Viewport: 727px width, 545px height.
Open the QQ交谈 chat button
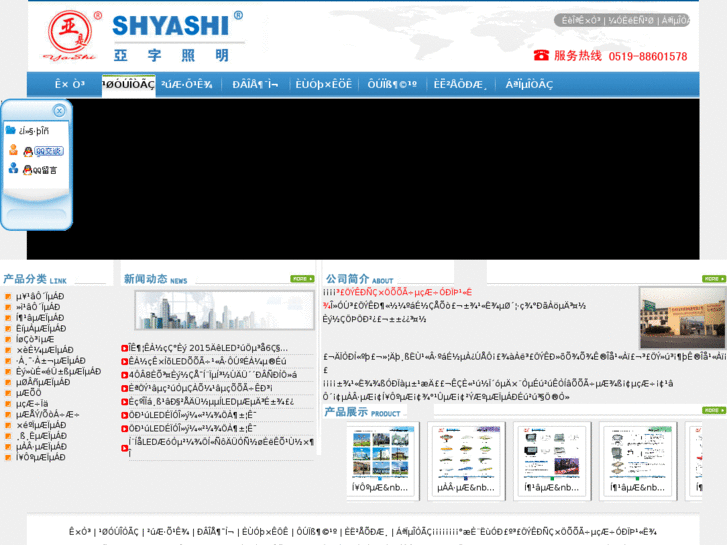coord(49,151)
